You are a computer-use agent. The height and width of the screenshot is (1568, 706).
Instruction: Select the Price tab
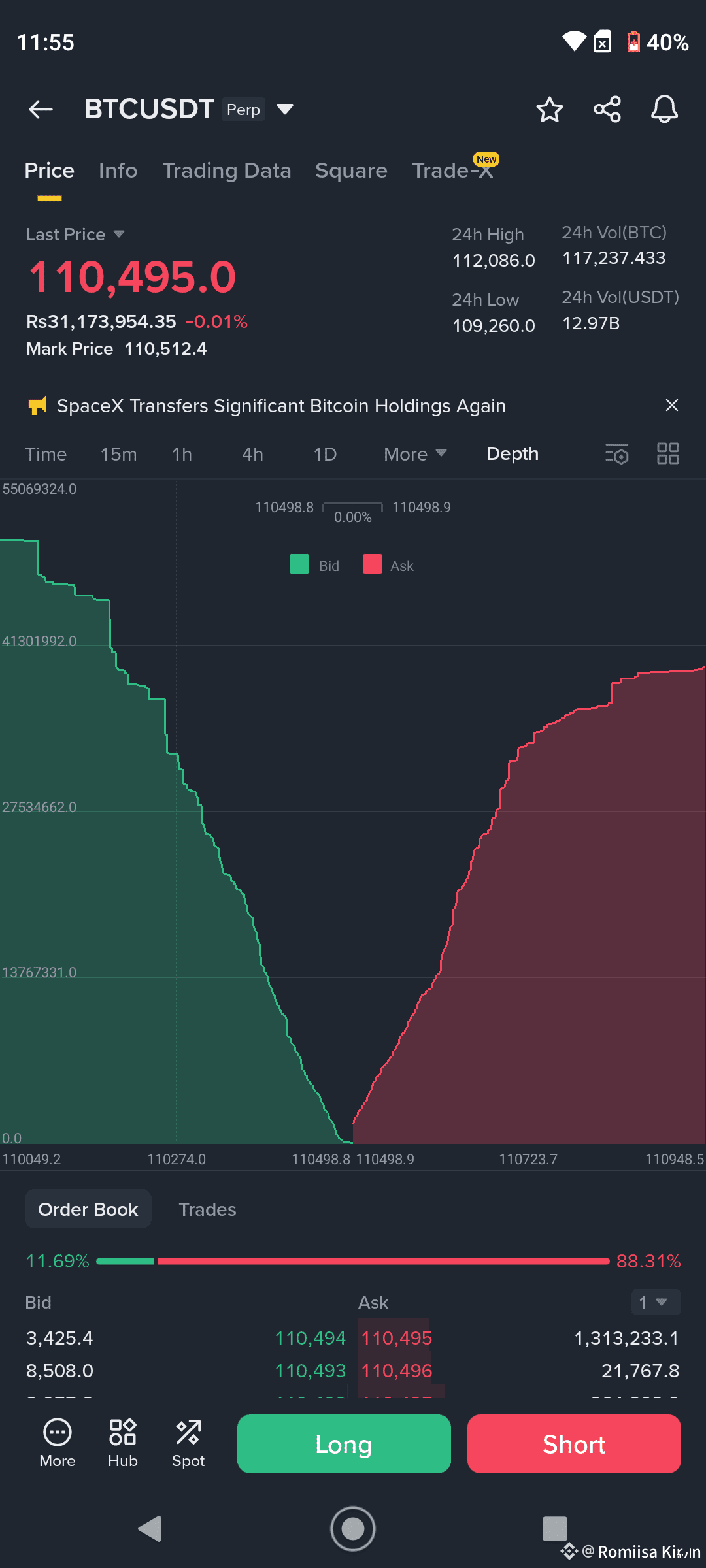49,171
